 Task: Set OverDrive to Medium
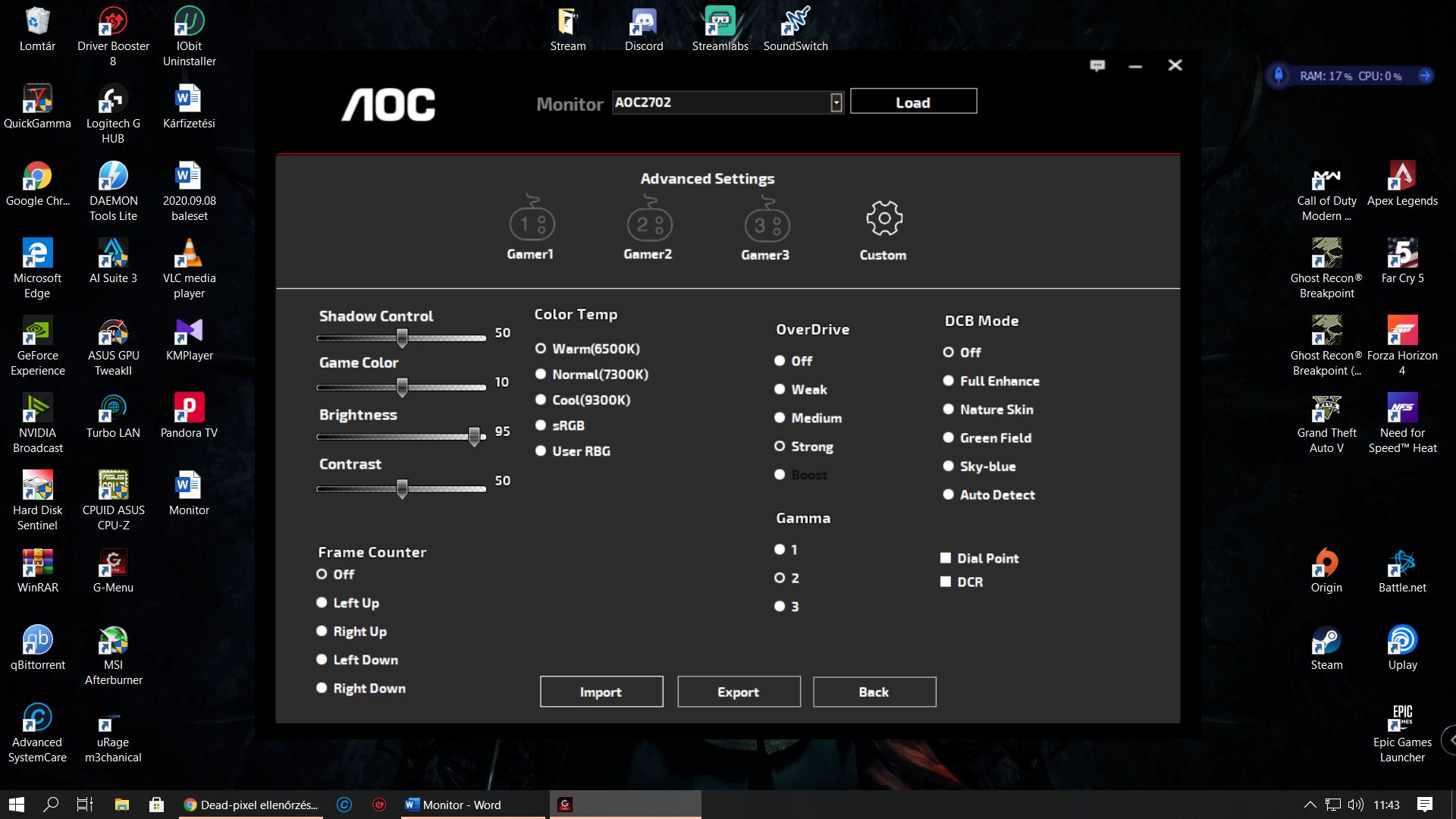[780, 418]
